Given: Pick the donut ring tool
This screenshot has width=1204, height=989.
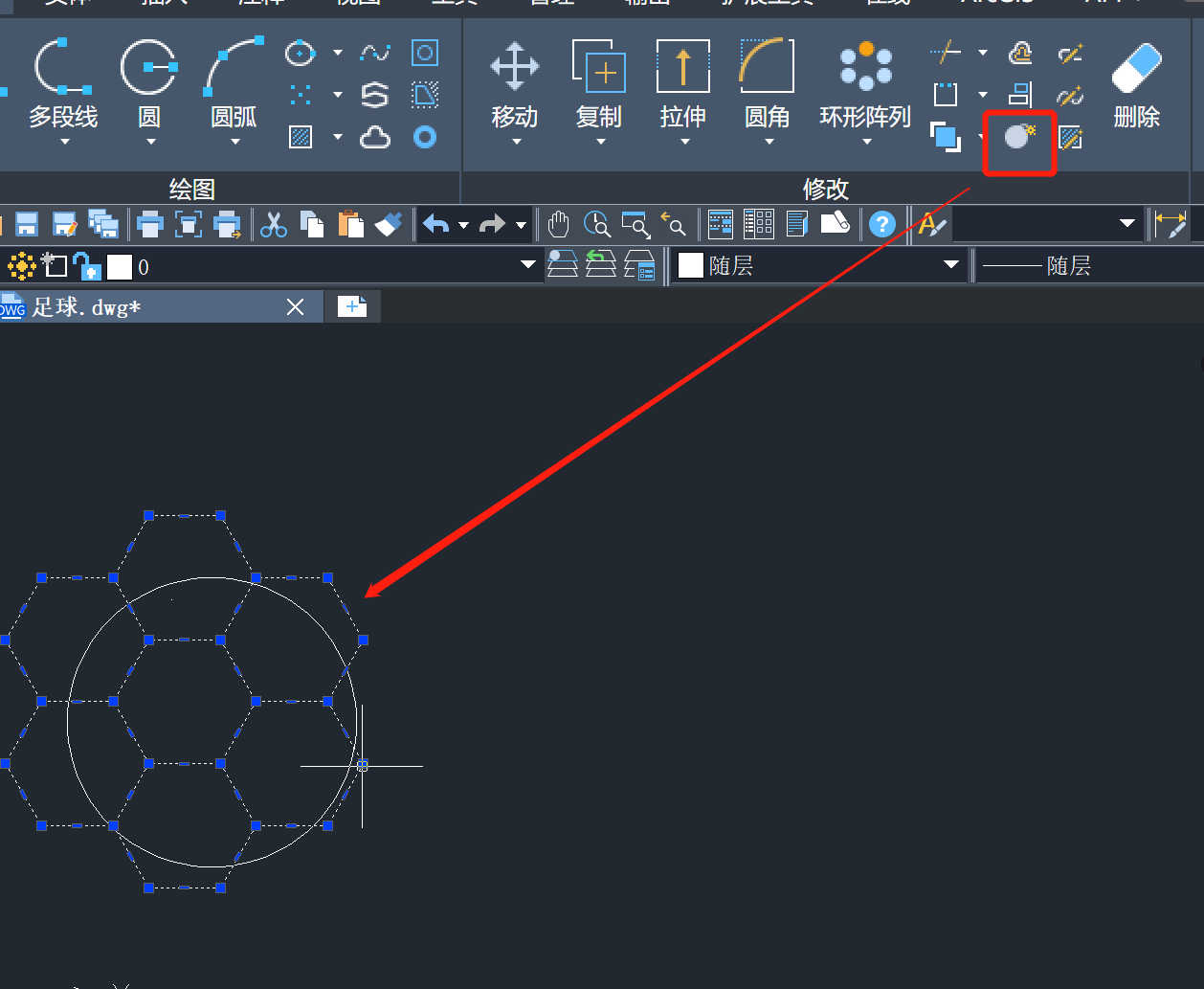Looking at the screenshot, I should click(425, 137).
